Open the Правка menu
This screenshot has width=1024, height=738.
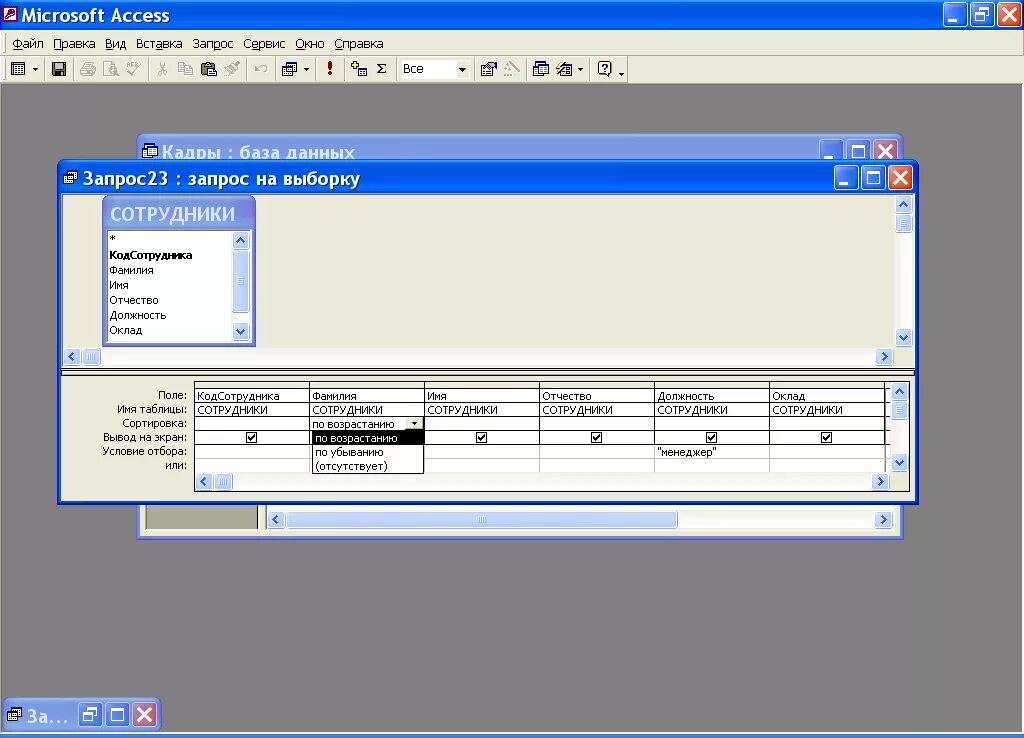[x=74, y=44]
